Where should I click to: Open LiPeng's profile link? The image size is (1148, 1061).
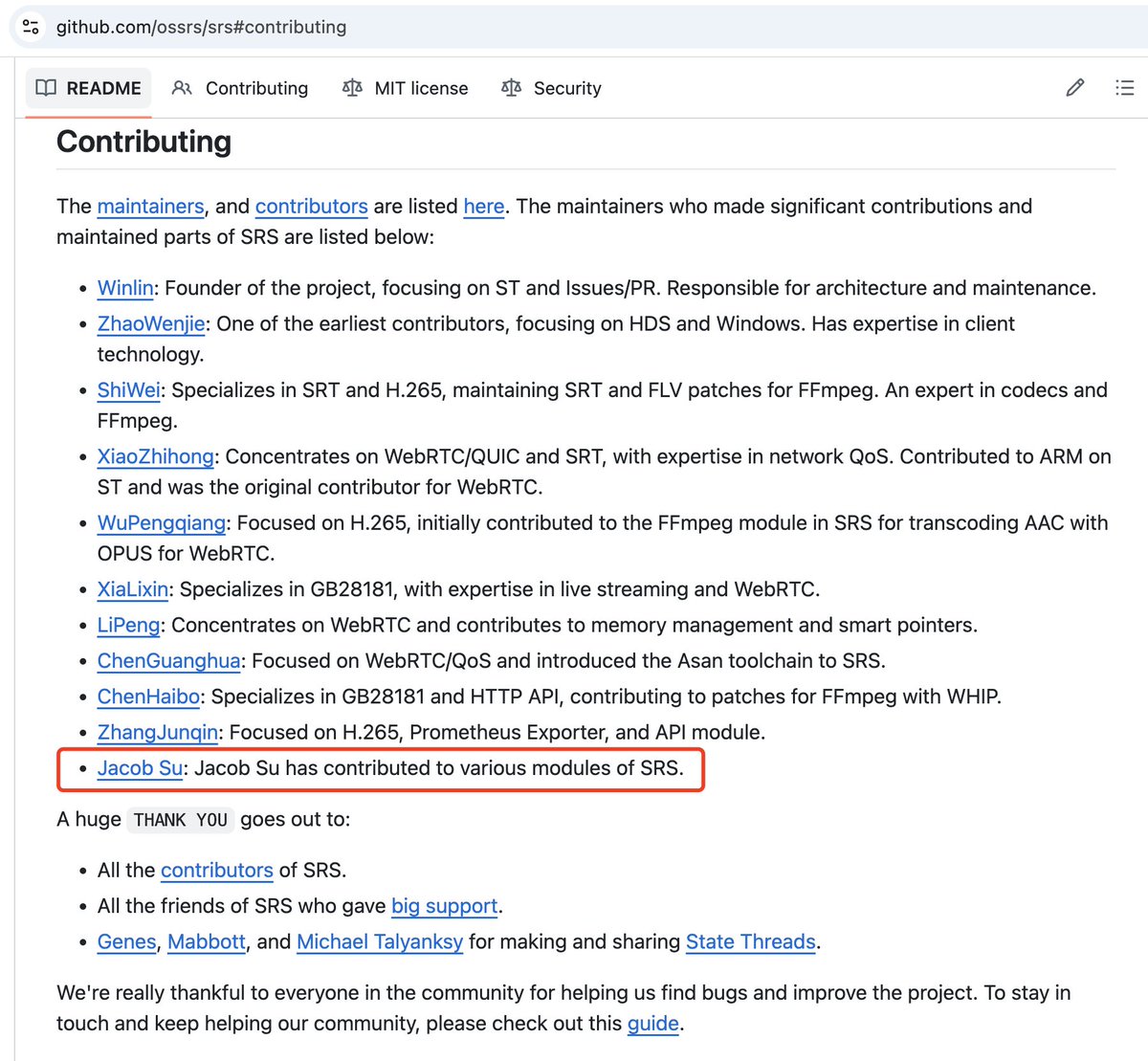pos(128,626)
